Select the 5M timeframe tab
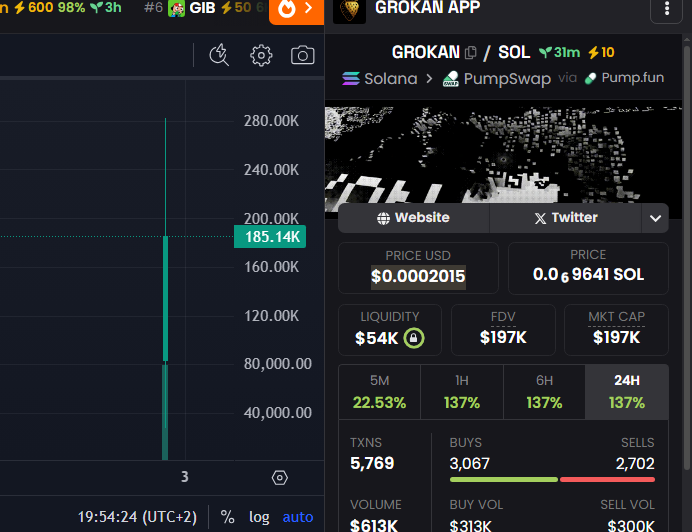The height and width of the screenshot is (532, 692). click(x=380, y=392)
